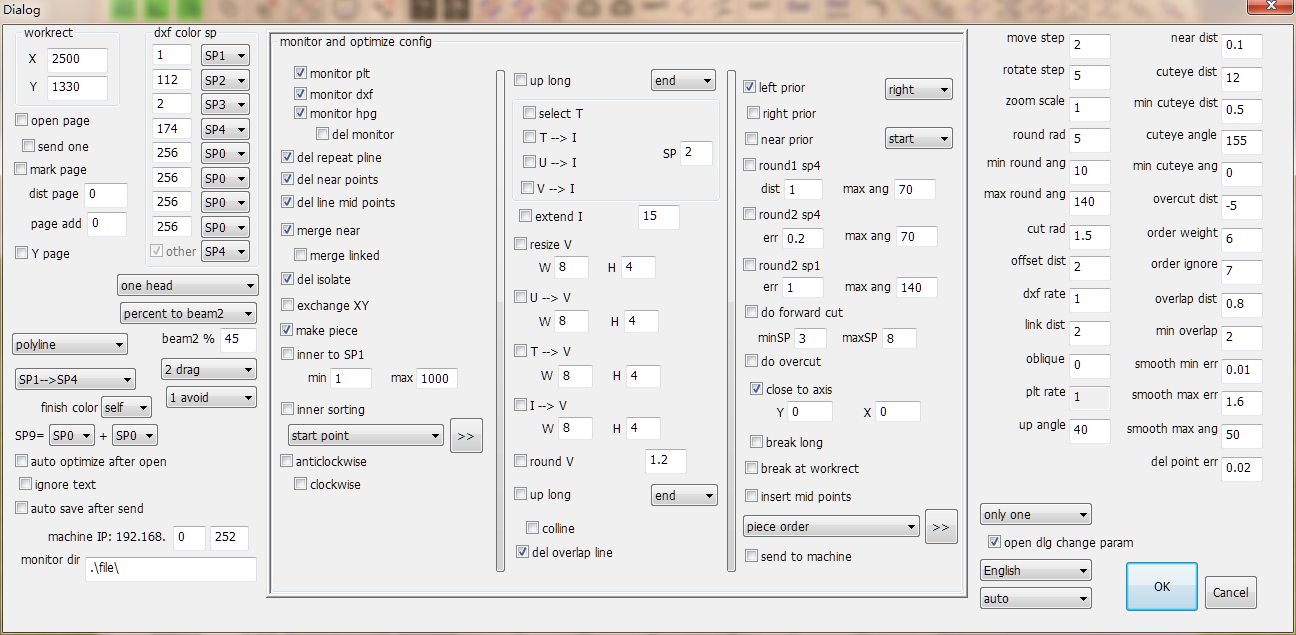Click the OK button
The image size is (1296, 635).
1161,586
